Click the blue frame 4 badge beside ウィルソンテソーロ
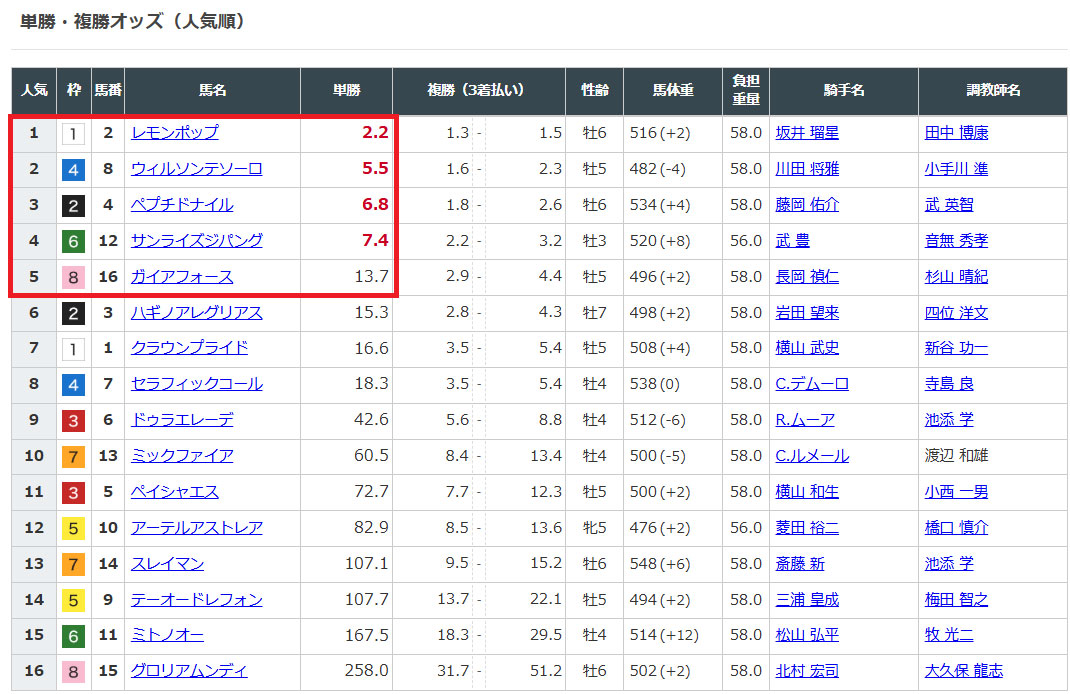 tap(74, 169)
